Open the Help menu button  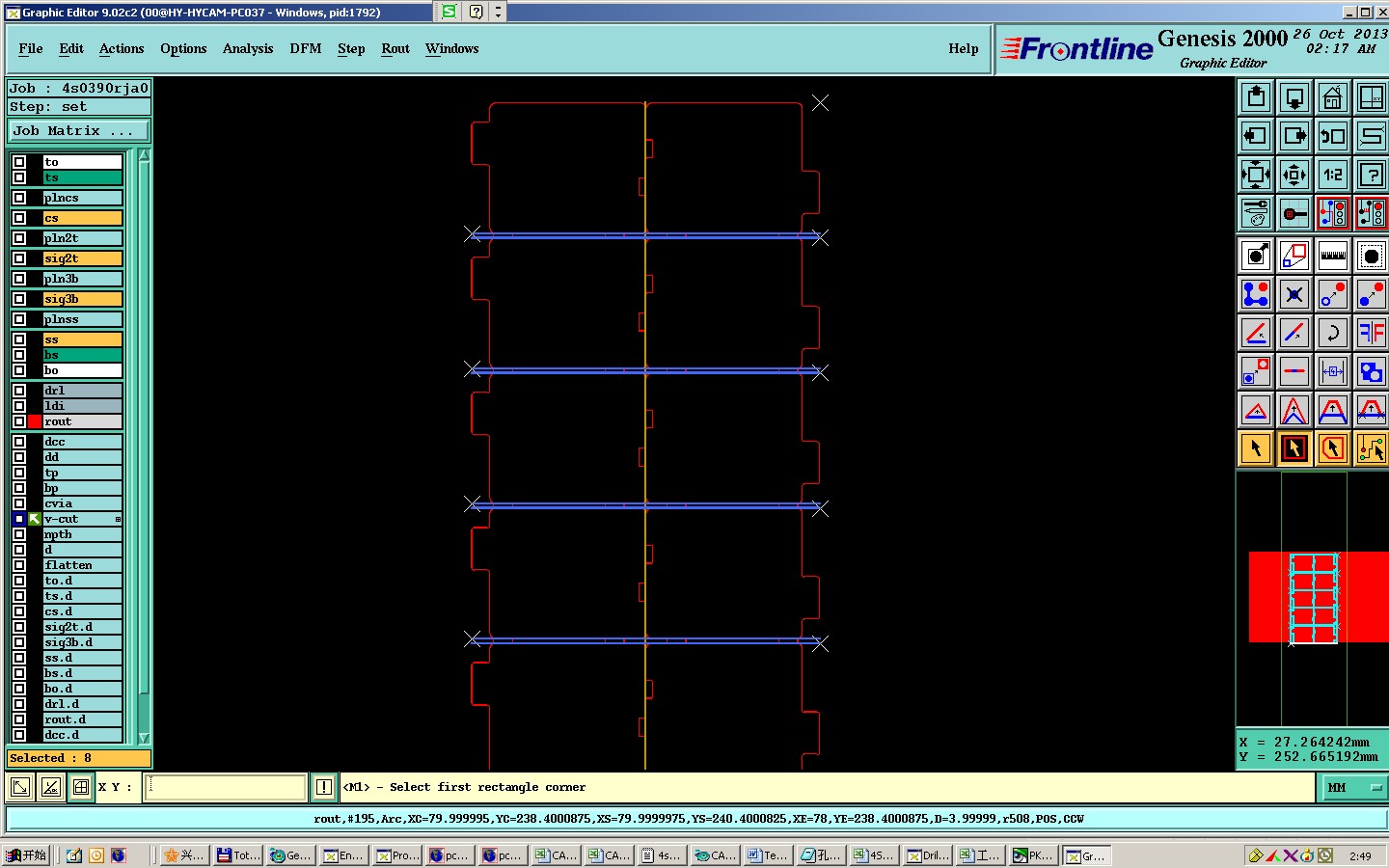click(x=964, y=48)
